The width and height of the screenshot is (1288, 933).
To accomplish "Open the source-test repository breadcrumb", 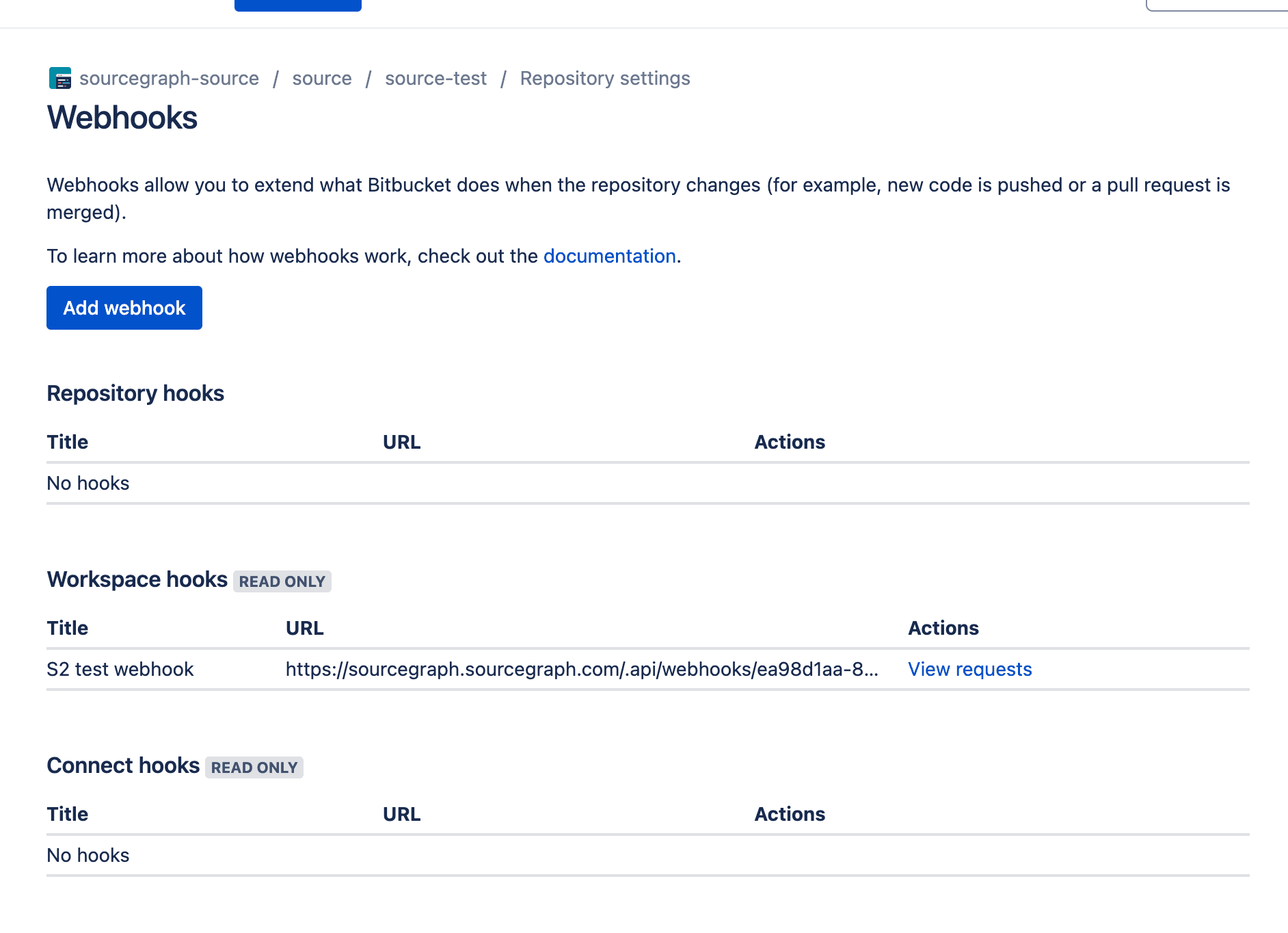I will (x=435, y=78).
